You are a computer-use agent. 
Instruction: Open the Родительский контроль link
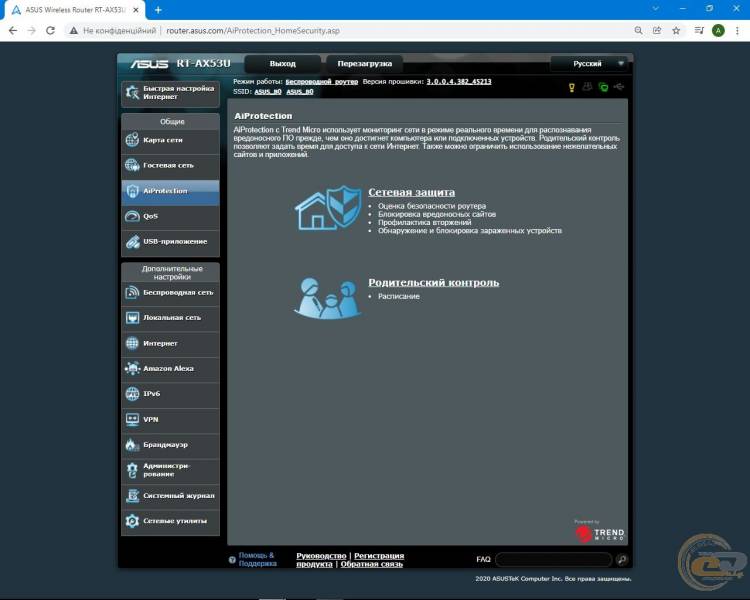coord(434,283)
